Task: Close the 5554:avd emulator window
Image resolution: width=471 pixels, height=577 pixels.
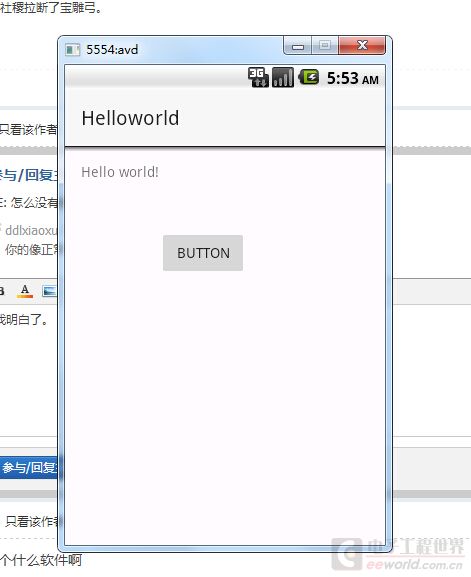Action: (362, 46)
